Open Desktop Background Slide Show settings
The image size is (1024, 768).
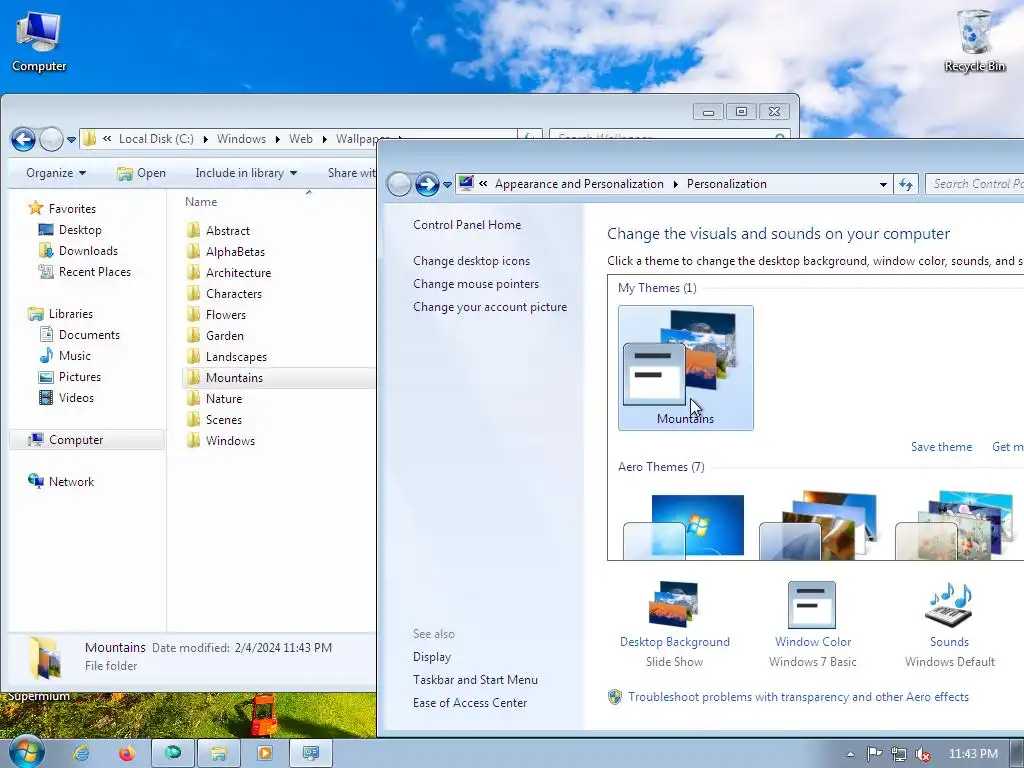(675, 625)
